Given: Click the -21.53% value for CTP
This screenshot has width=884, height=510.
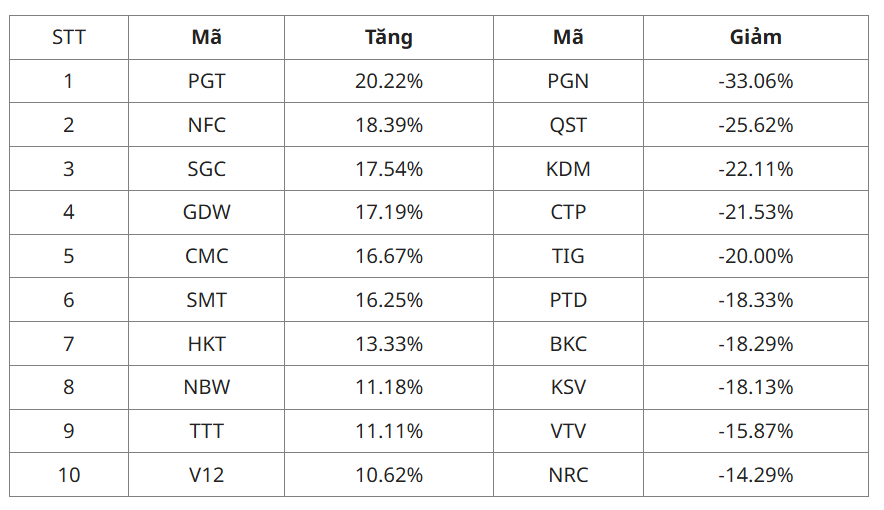Looking at the screenshot, I should [755, 212].
